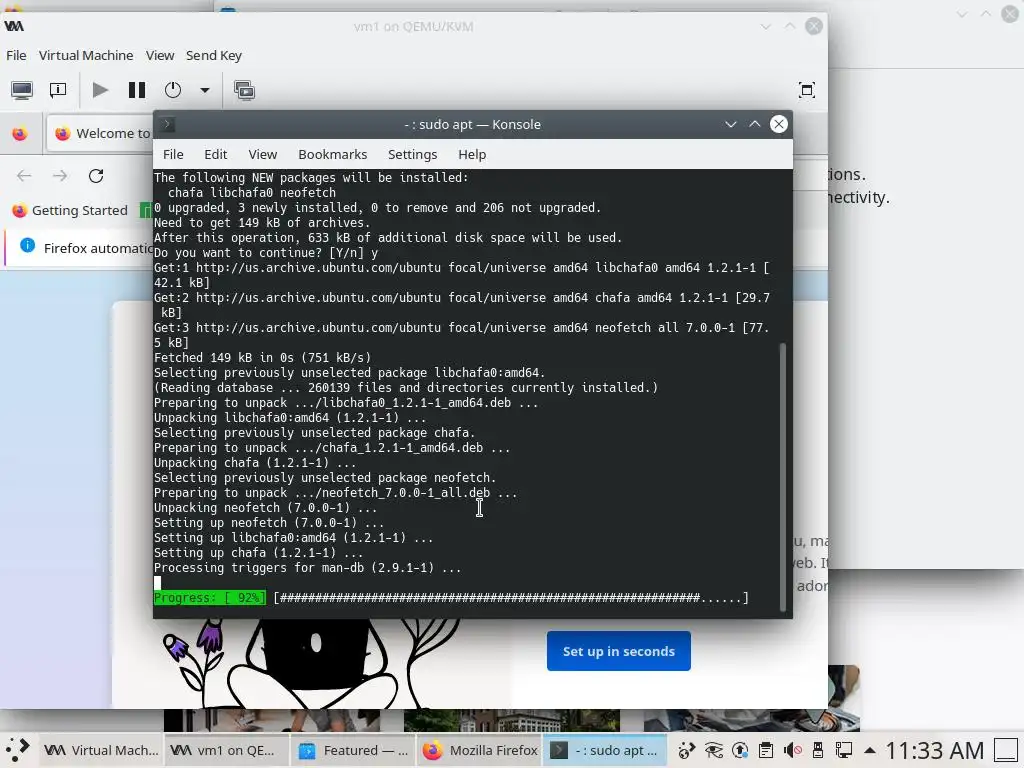Reload the Firefox page

point(96,176)
